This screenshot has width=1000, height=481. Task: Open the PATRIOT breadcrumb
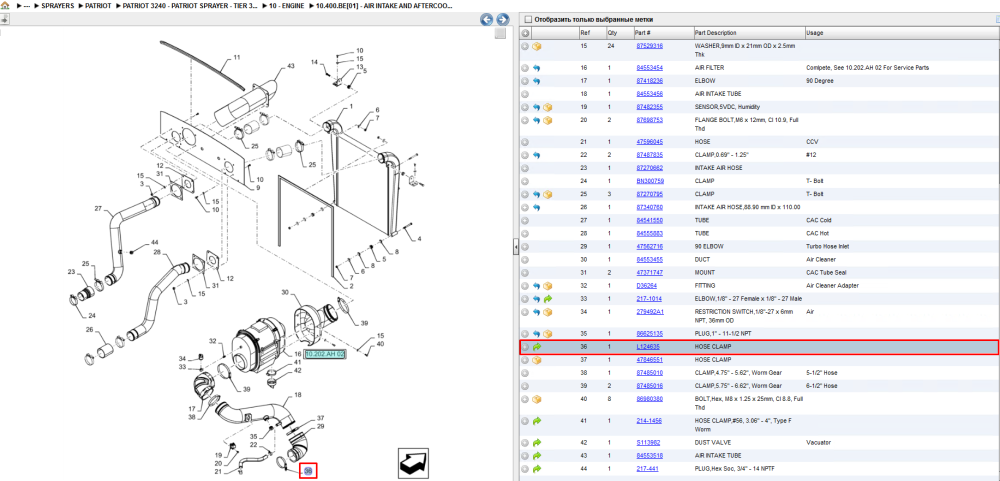pos(98,5)
